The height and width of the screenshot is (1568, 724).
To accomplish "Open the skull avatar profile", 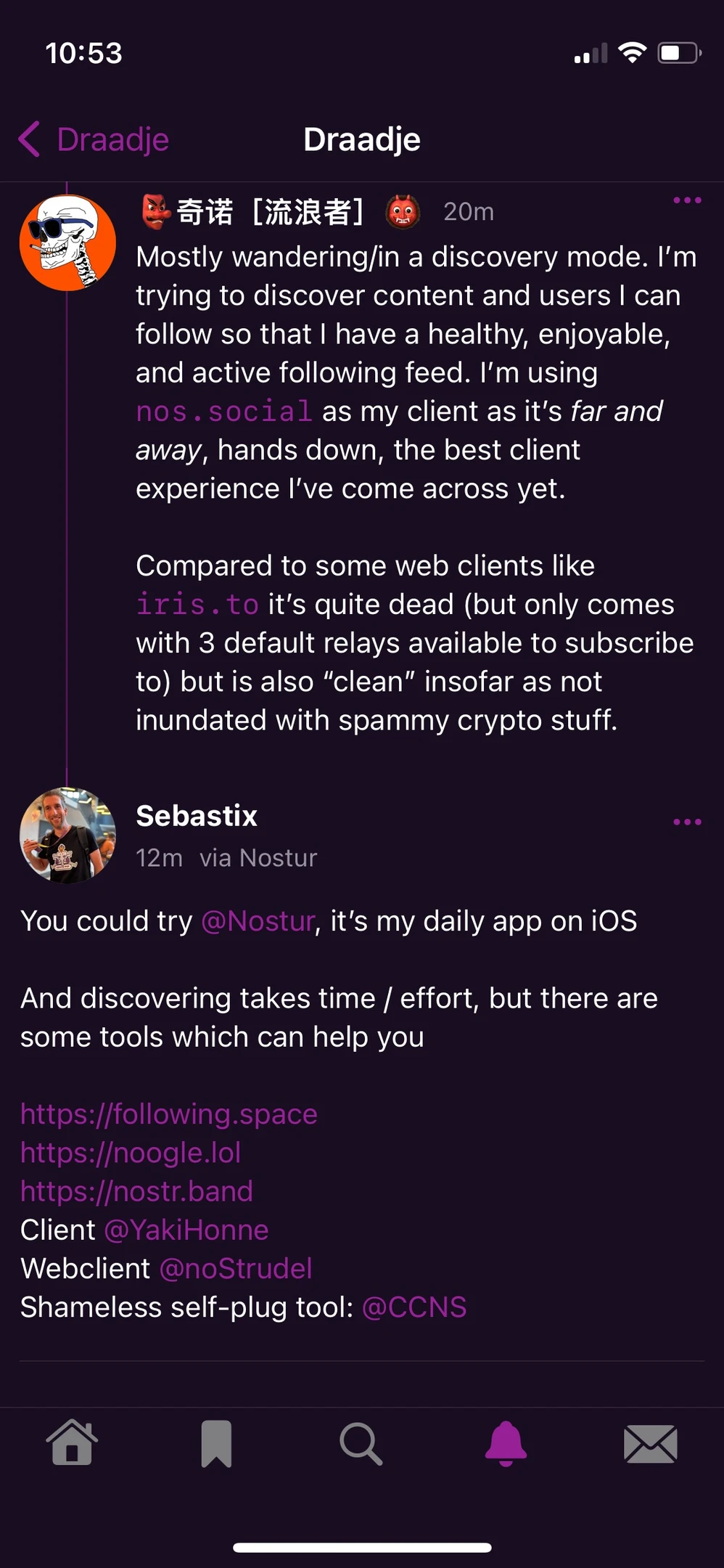I will [x=67, y=242].
